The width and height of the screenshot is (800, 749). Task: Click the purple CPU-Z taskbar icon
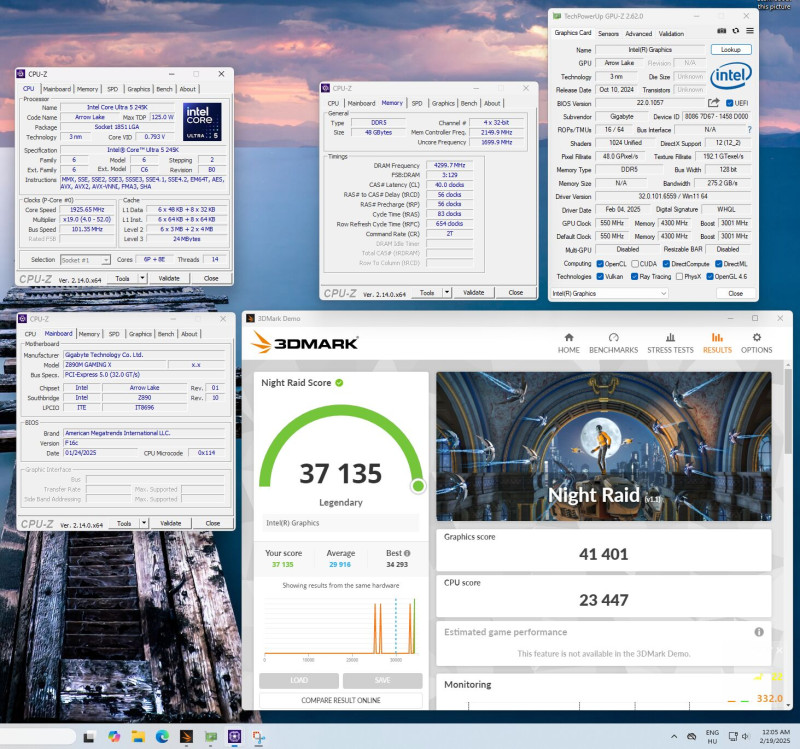(235, 737)
